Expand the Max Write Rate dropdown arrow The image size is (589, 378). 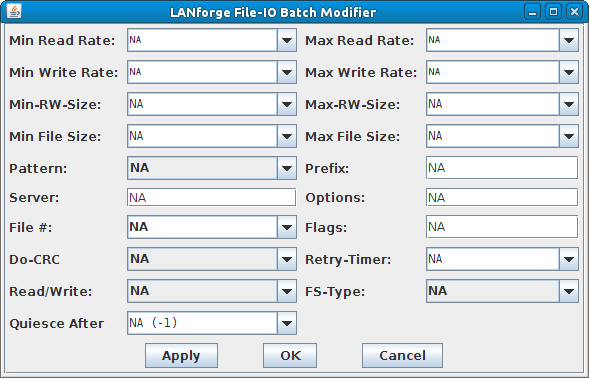click(x=568, y=72)
